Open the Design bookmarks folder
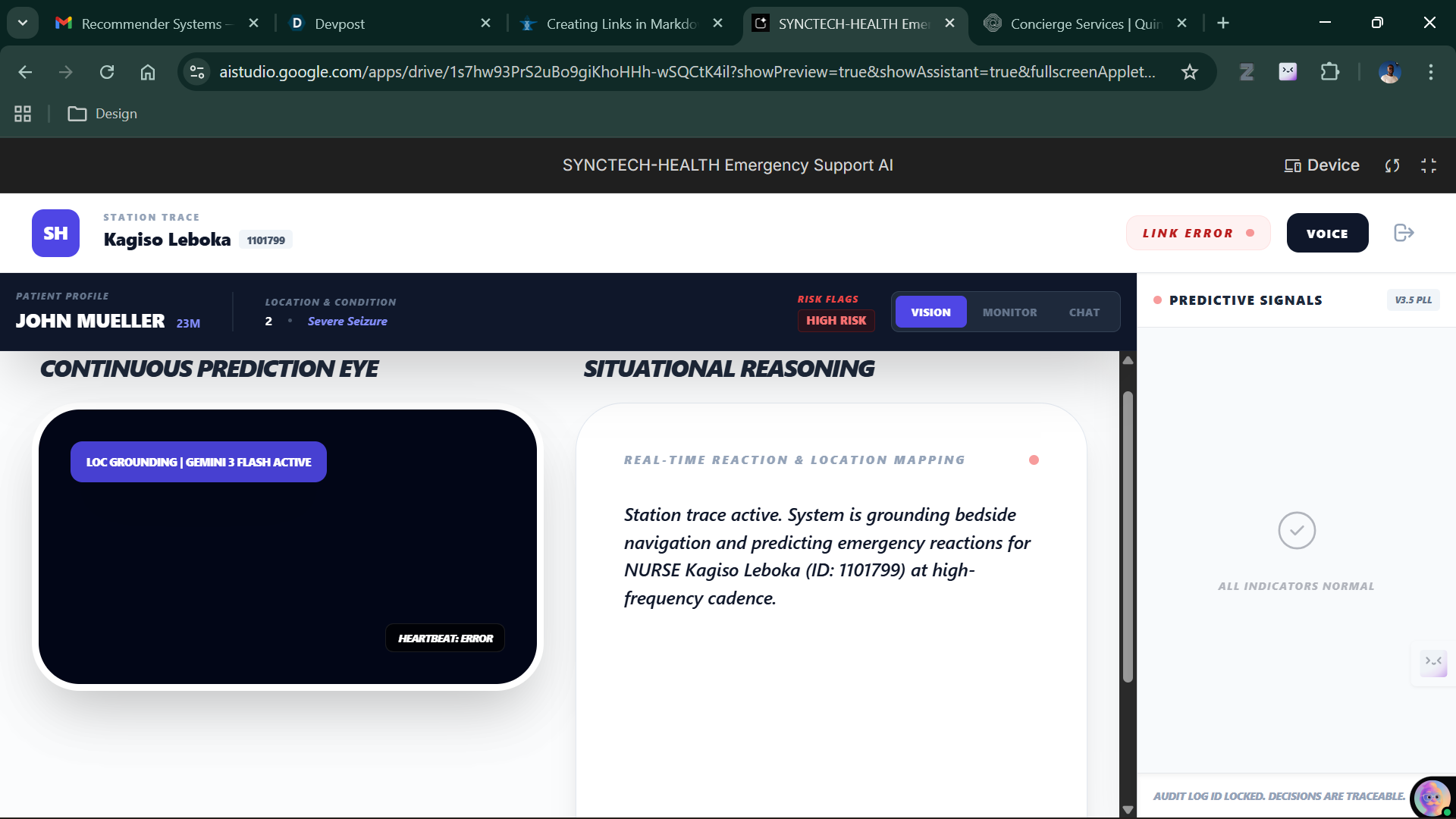The image size is (1456, 819). point(102,114)
